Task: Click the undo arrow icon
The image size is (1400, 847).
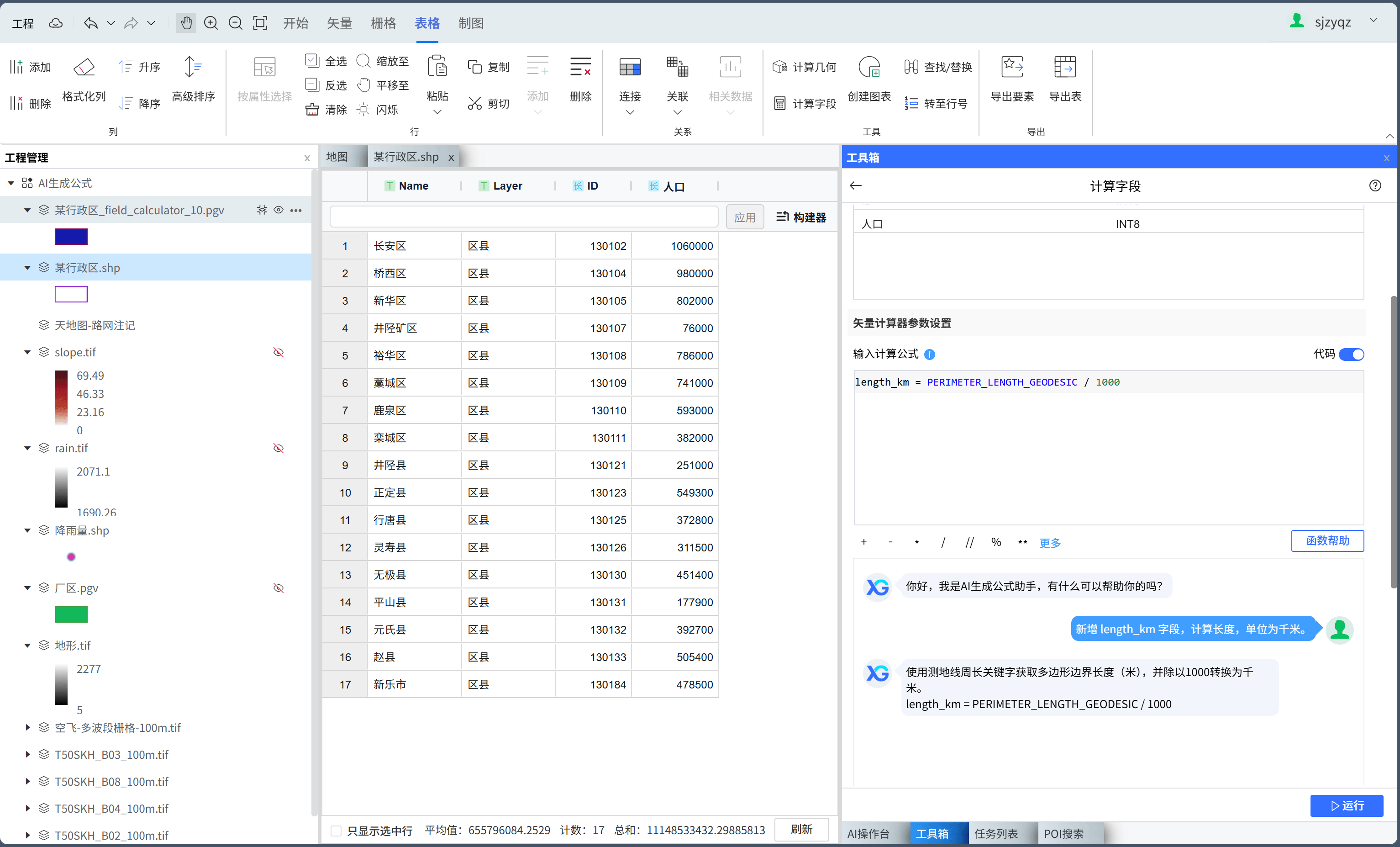Action: click(x=90, y=23)
